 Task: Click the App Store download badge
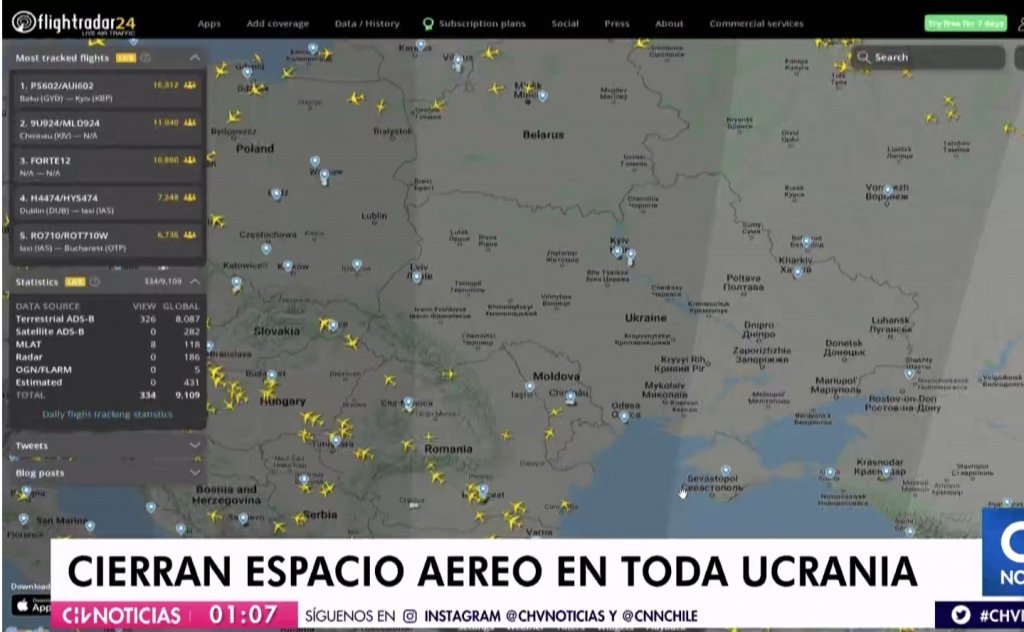(x=28, y=604)
